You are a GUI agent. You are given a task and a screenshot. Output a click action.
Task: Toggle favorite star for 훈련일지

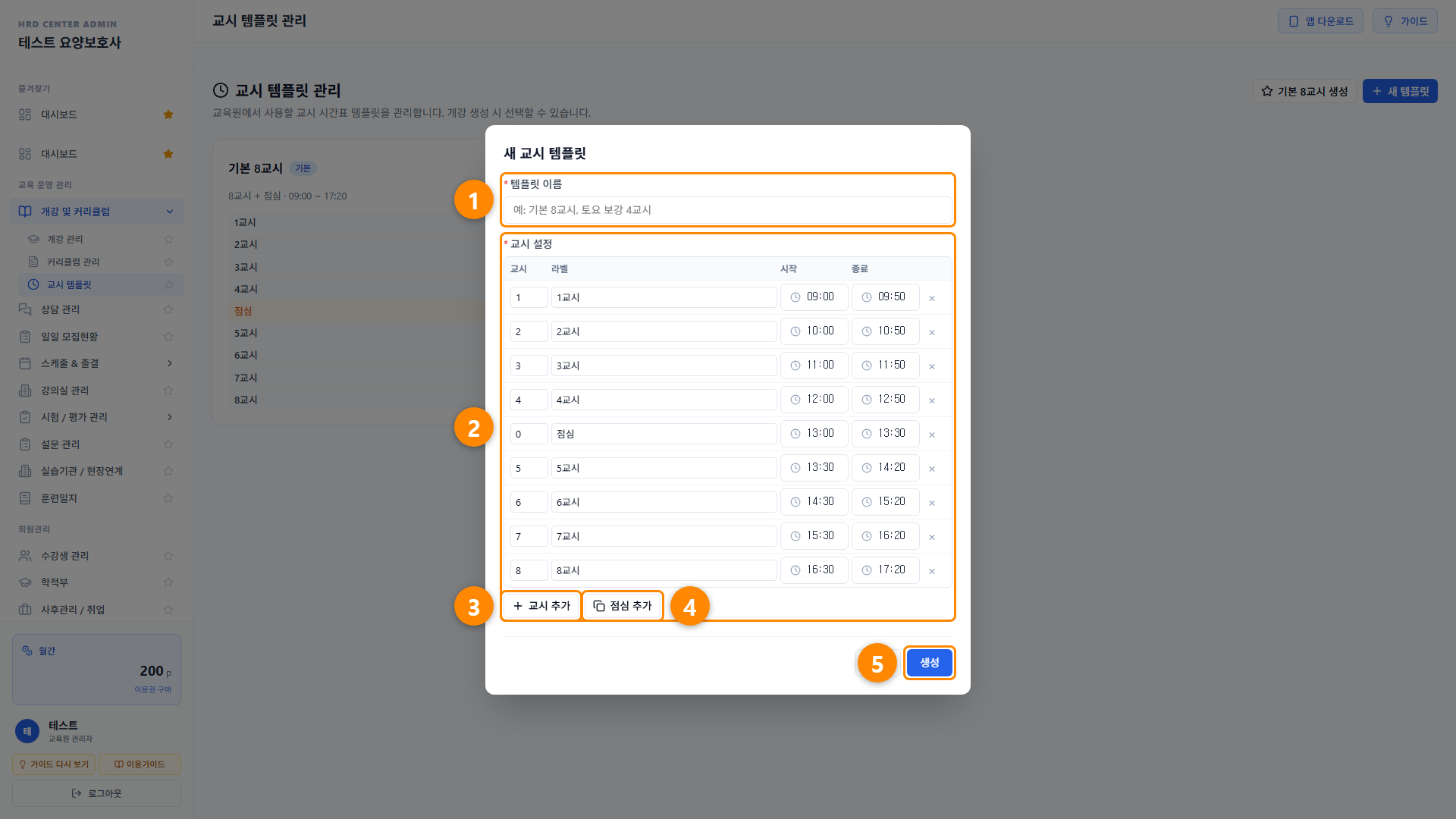coord(168,498)
